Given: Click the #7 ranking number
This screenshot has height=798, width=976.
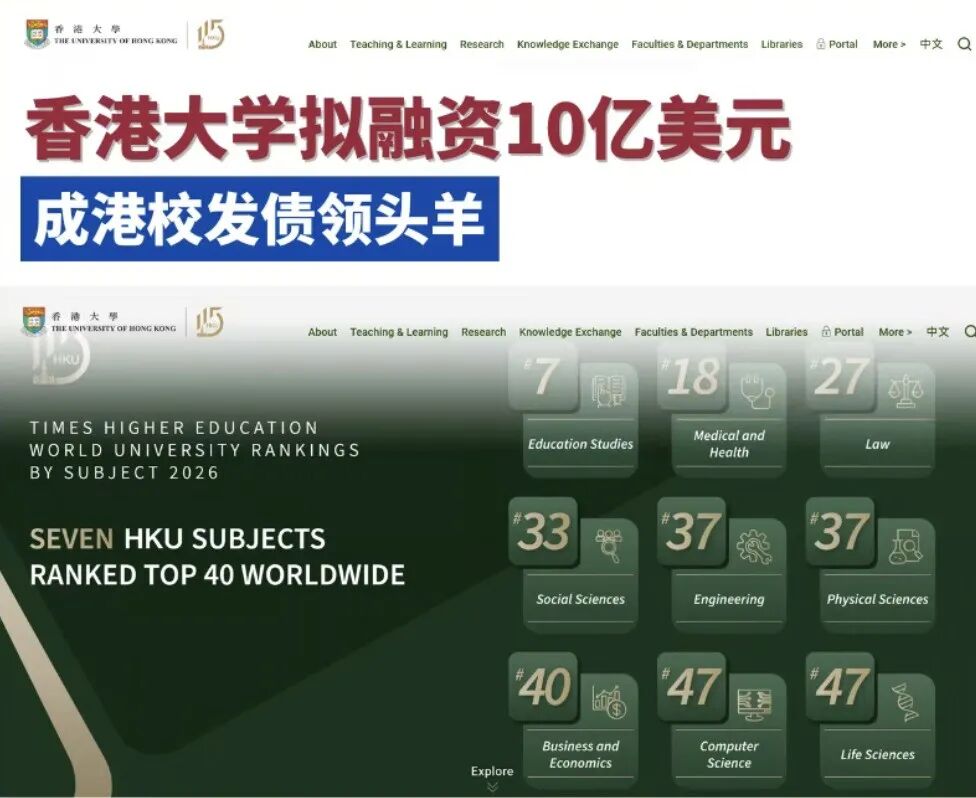Looking at the screenshot, I should click(x=542, y=376).
